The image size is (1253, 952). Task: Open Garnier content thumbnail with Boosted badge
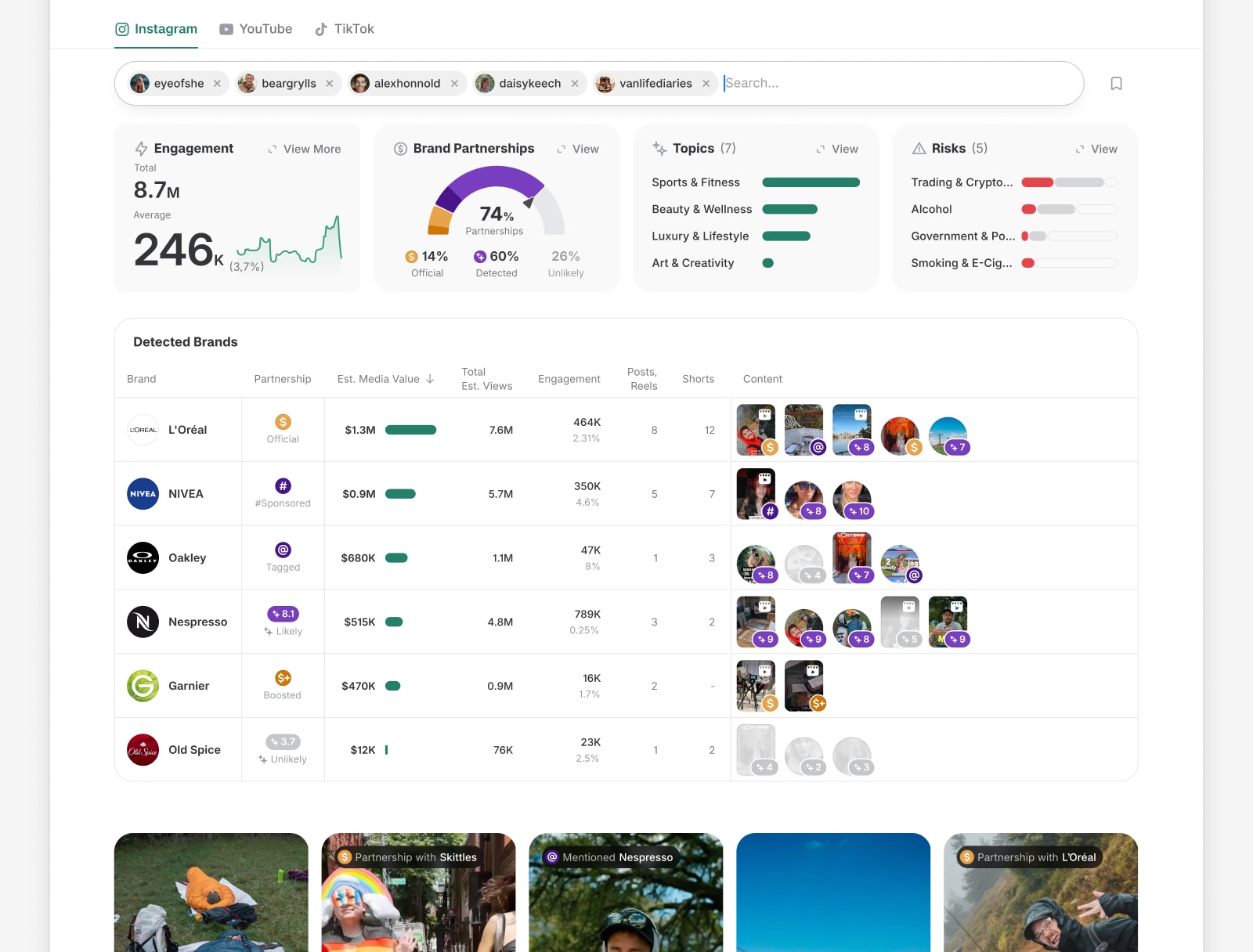pos(804,686)
